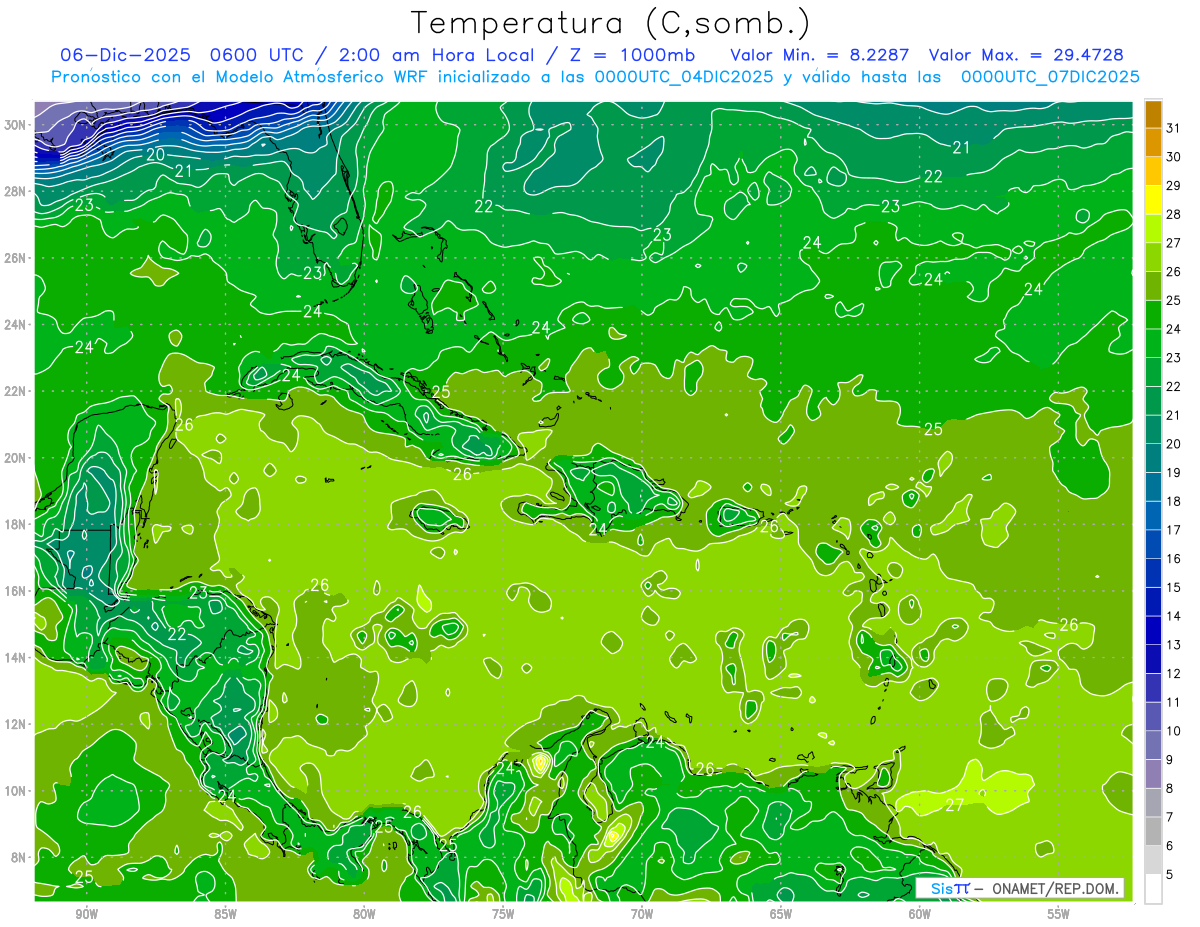
Task: Click the 70W longitude axis label
Action: (x=642, y=914)
